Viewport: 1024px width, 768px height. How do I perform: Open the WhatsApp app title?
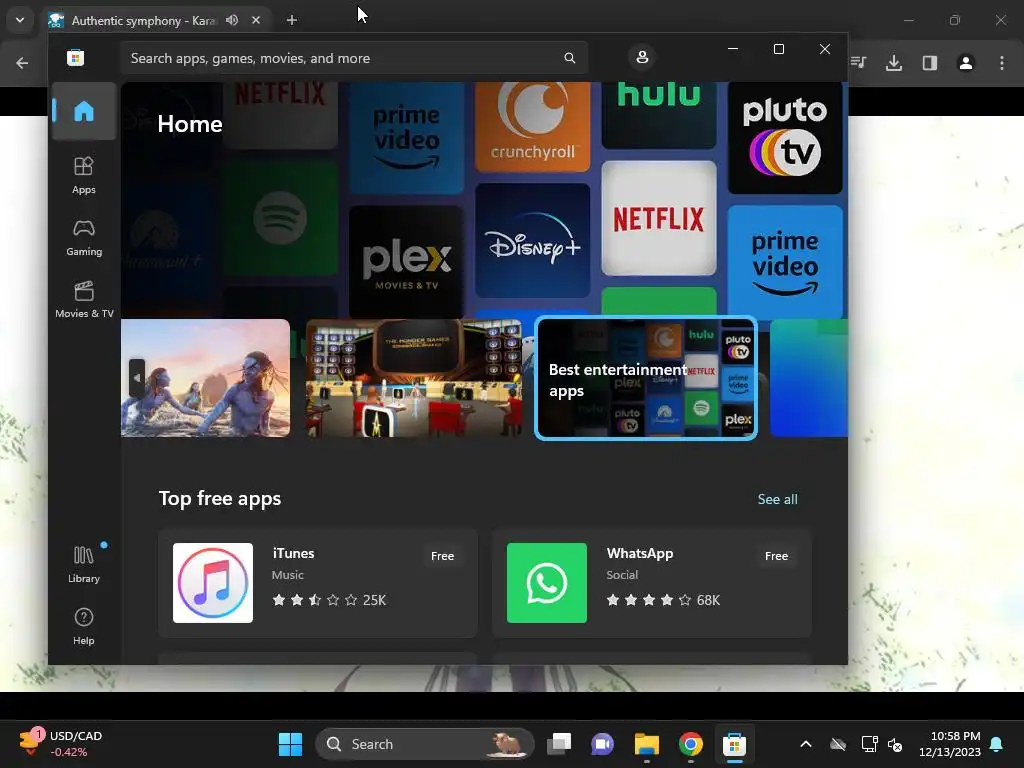[x=640, y=553]
